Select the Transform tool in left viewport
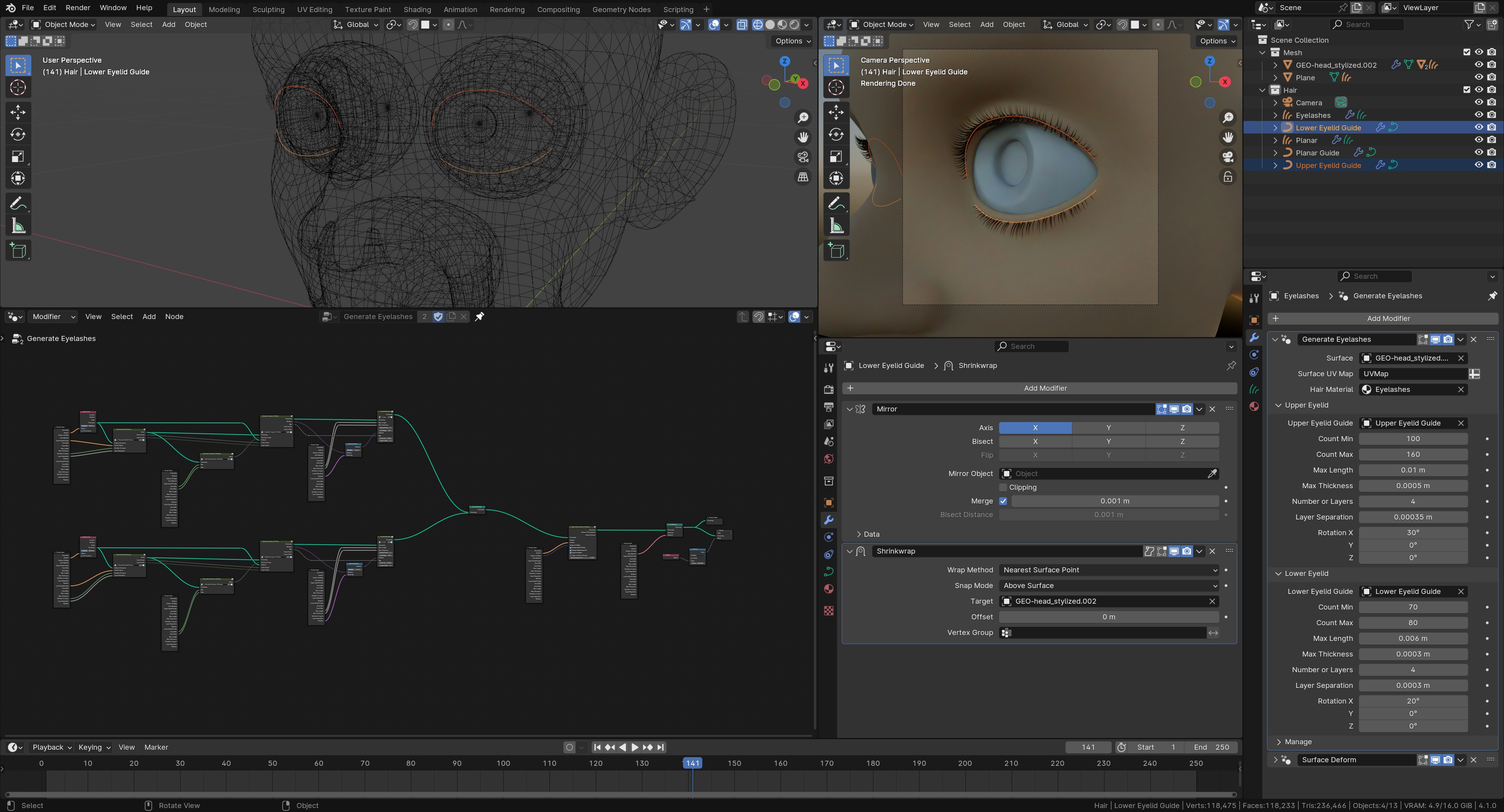Image resolution: width=1504 pixels, height=812 pixels. click(18, 179)
